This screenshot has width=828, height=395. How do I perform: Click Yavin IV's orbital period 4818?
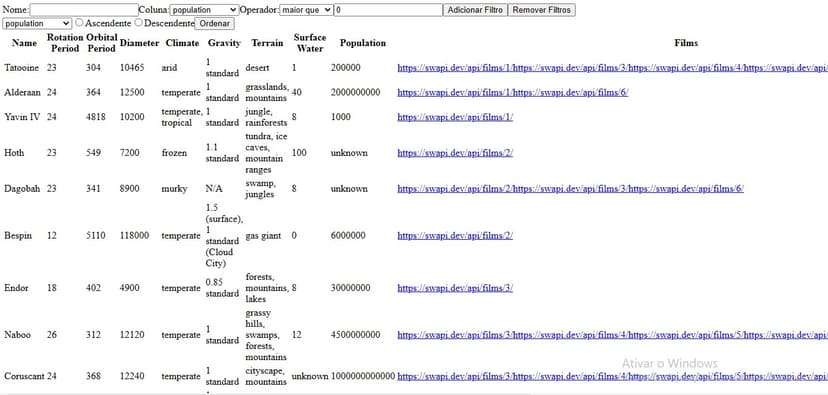pos(96,117)
